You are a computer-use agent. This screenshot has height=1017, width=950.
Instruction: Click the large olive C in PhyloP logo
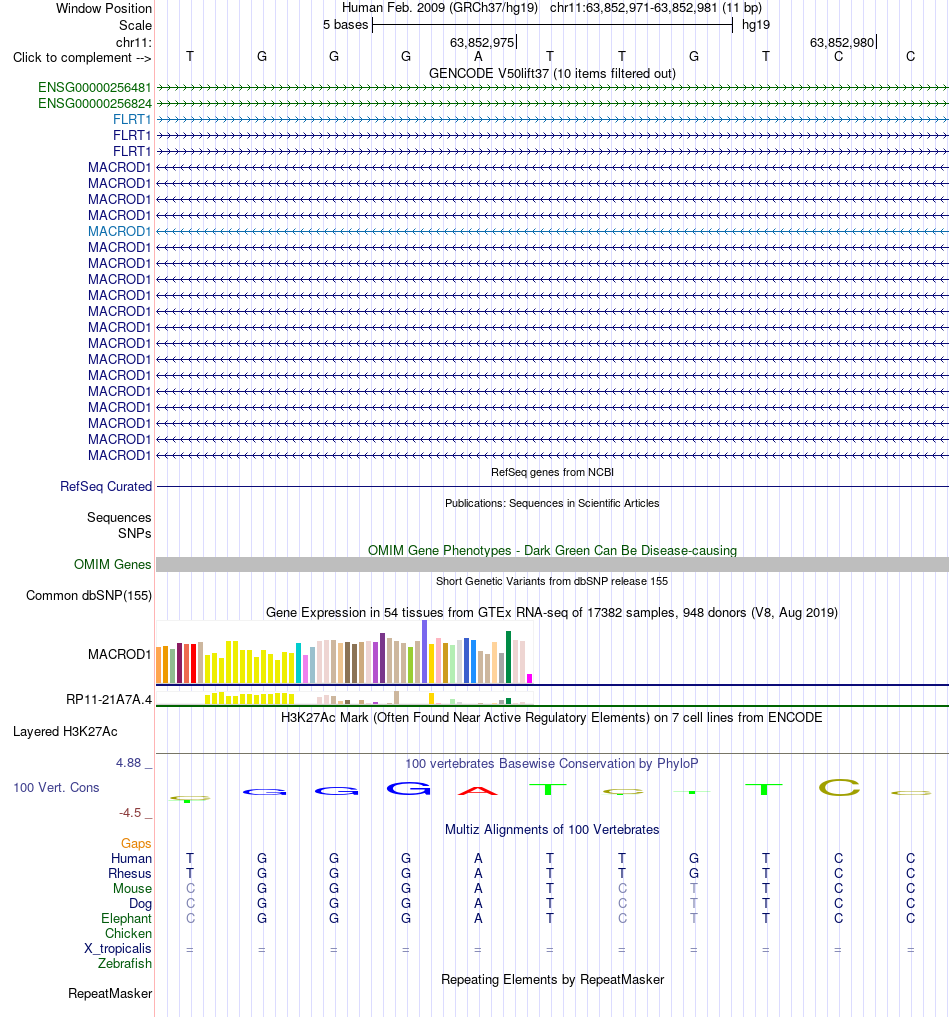[x=839, y=787]
